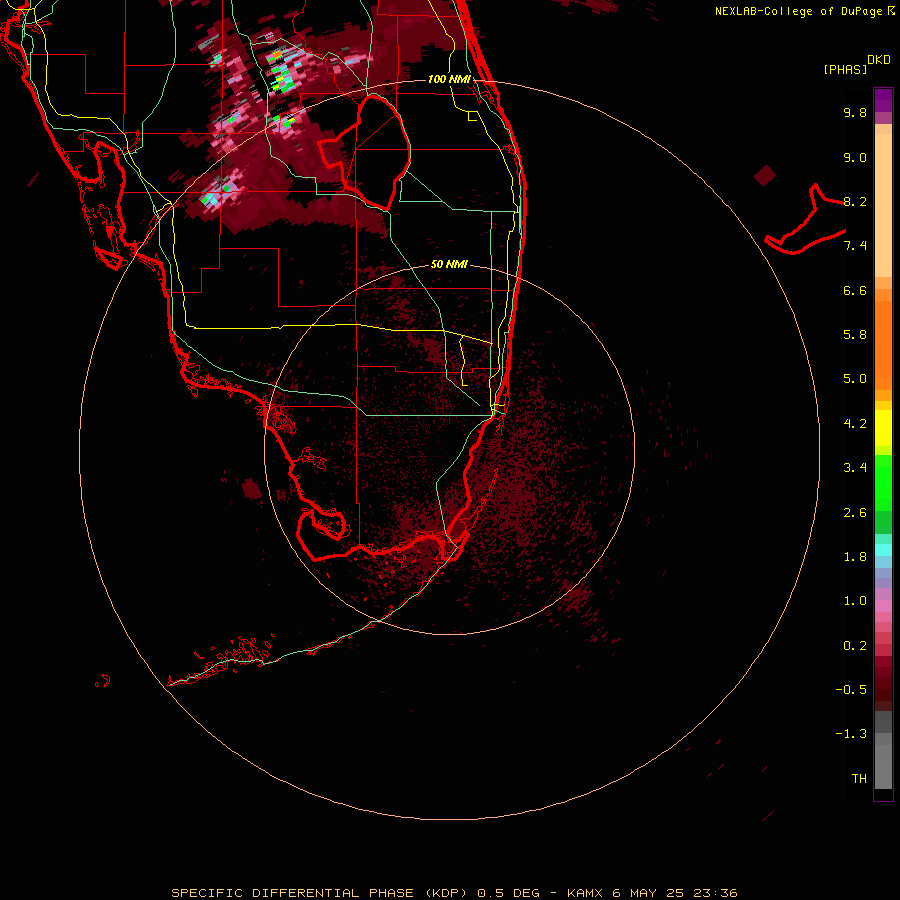Viewport: 900px width, 900px height.
Task: Click the 50 NMI range ring label
Action: coord(449,265)
